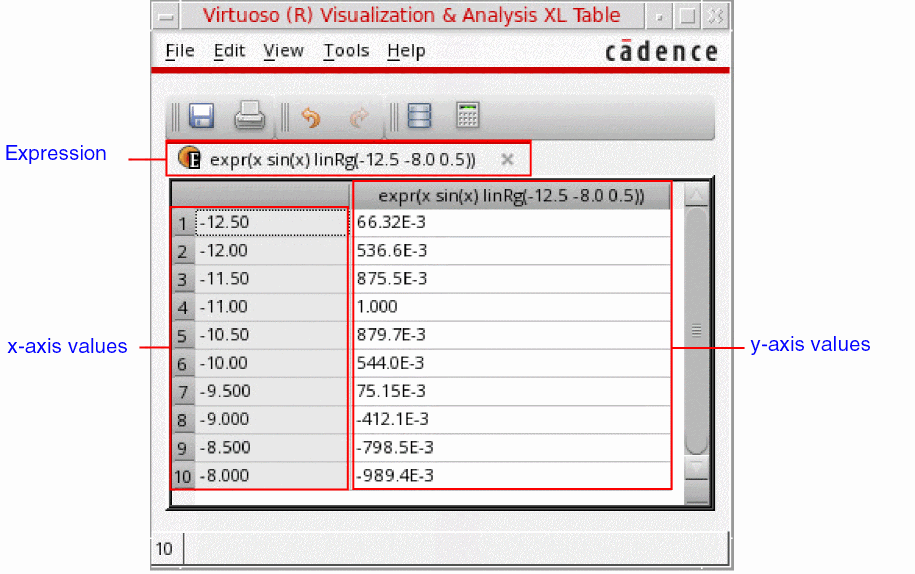Click y-value cell -989.4E-3
This screenshot has width=915, height=574.
click(x=512, y=476)
